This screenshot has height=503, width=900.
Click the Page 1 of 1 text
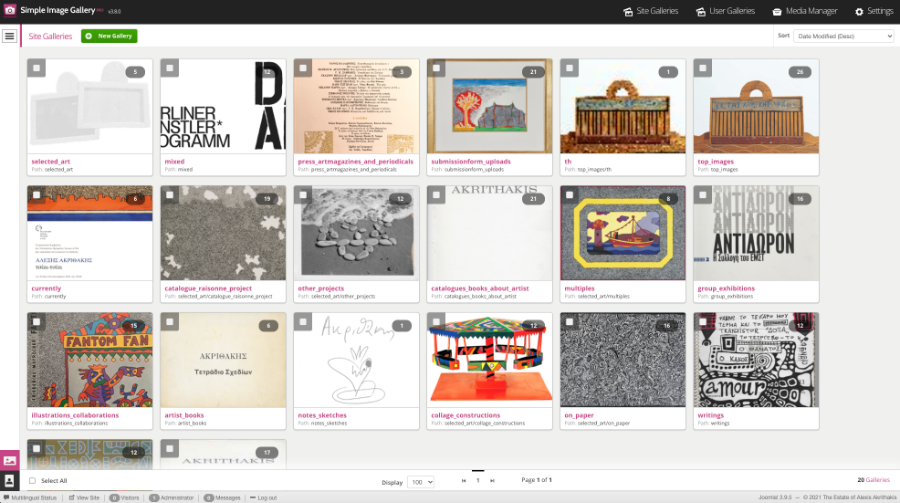536,479
